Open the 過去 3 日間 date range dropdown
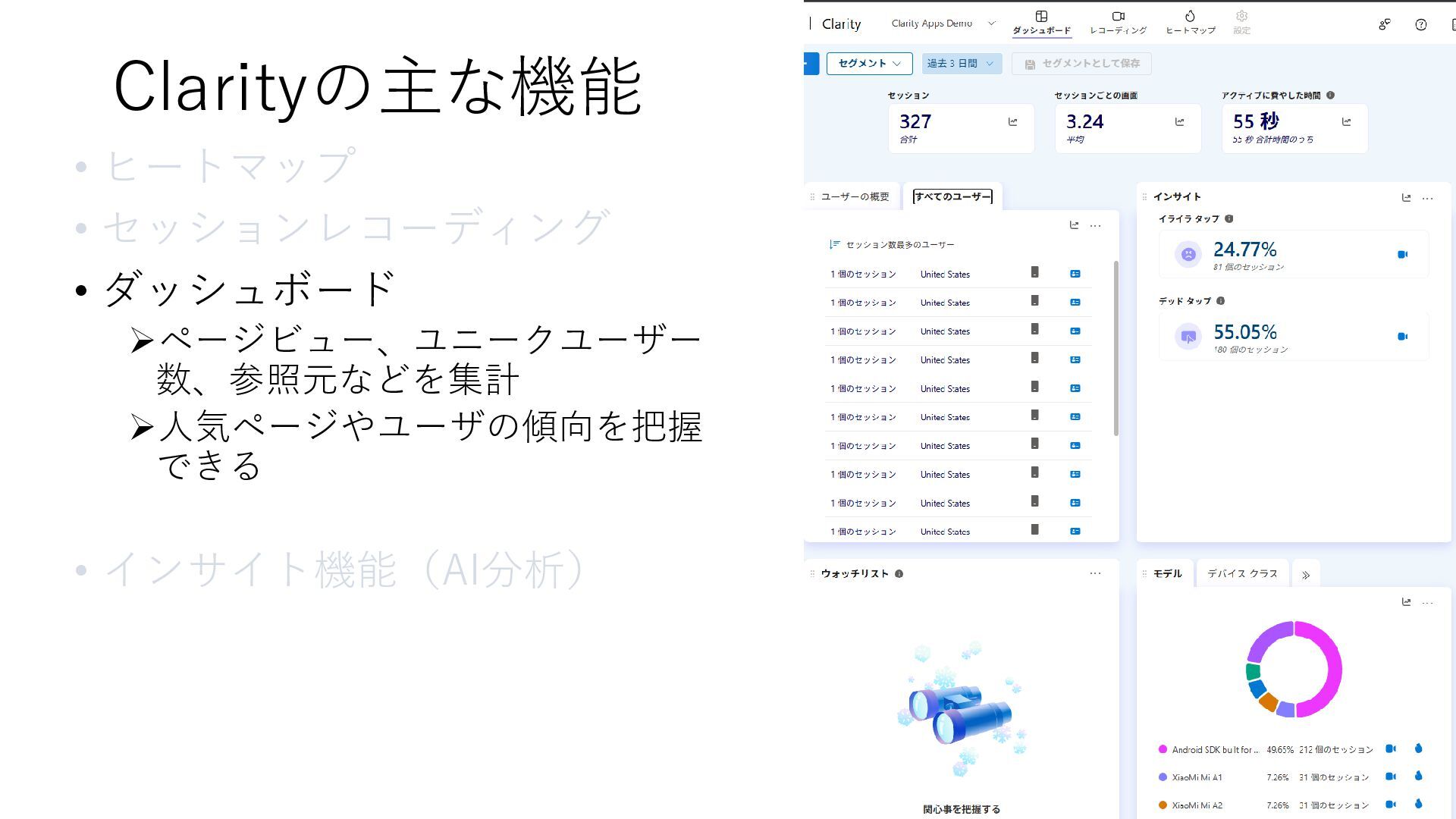Image resolution: width=1456 pixels, height=819 pixels. [962, 64]
